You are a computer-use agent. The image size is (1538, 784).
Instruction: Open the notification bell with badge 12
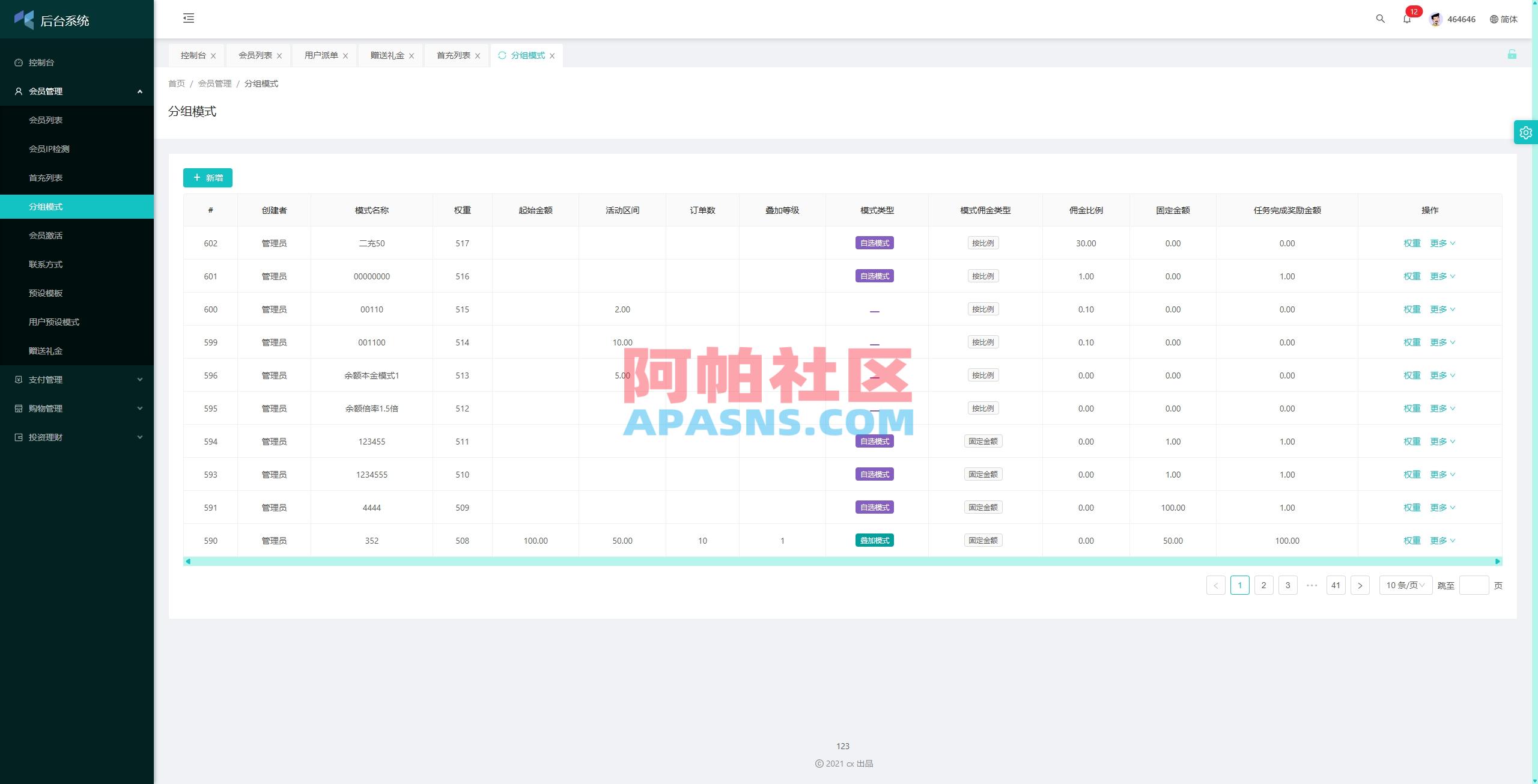tap(1406, 20)
